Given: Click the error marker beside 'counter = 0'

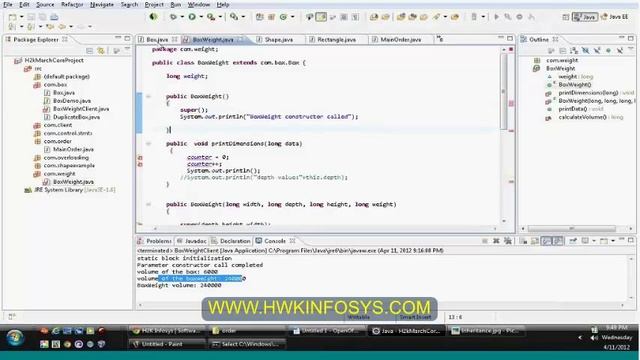Looking at the screenshot, I should click(140, 158).
